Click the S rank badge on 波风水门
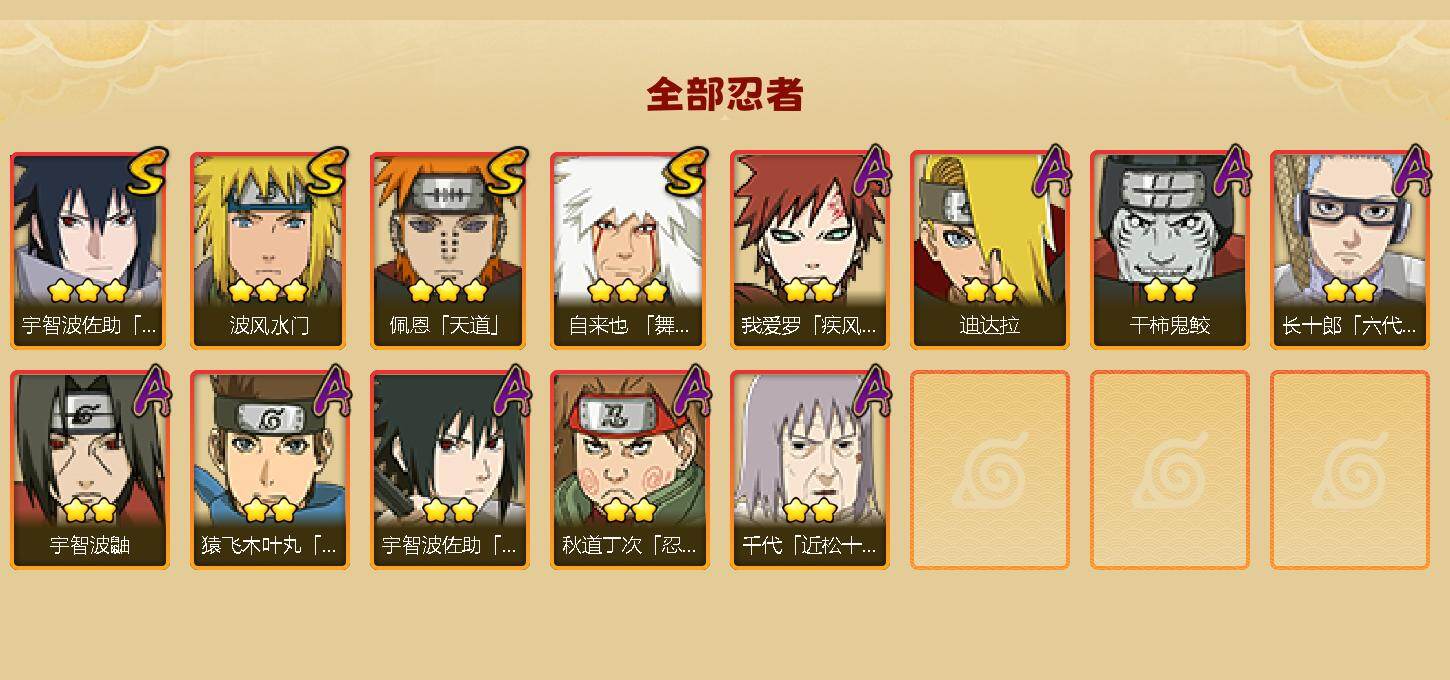 (327, 172)
